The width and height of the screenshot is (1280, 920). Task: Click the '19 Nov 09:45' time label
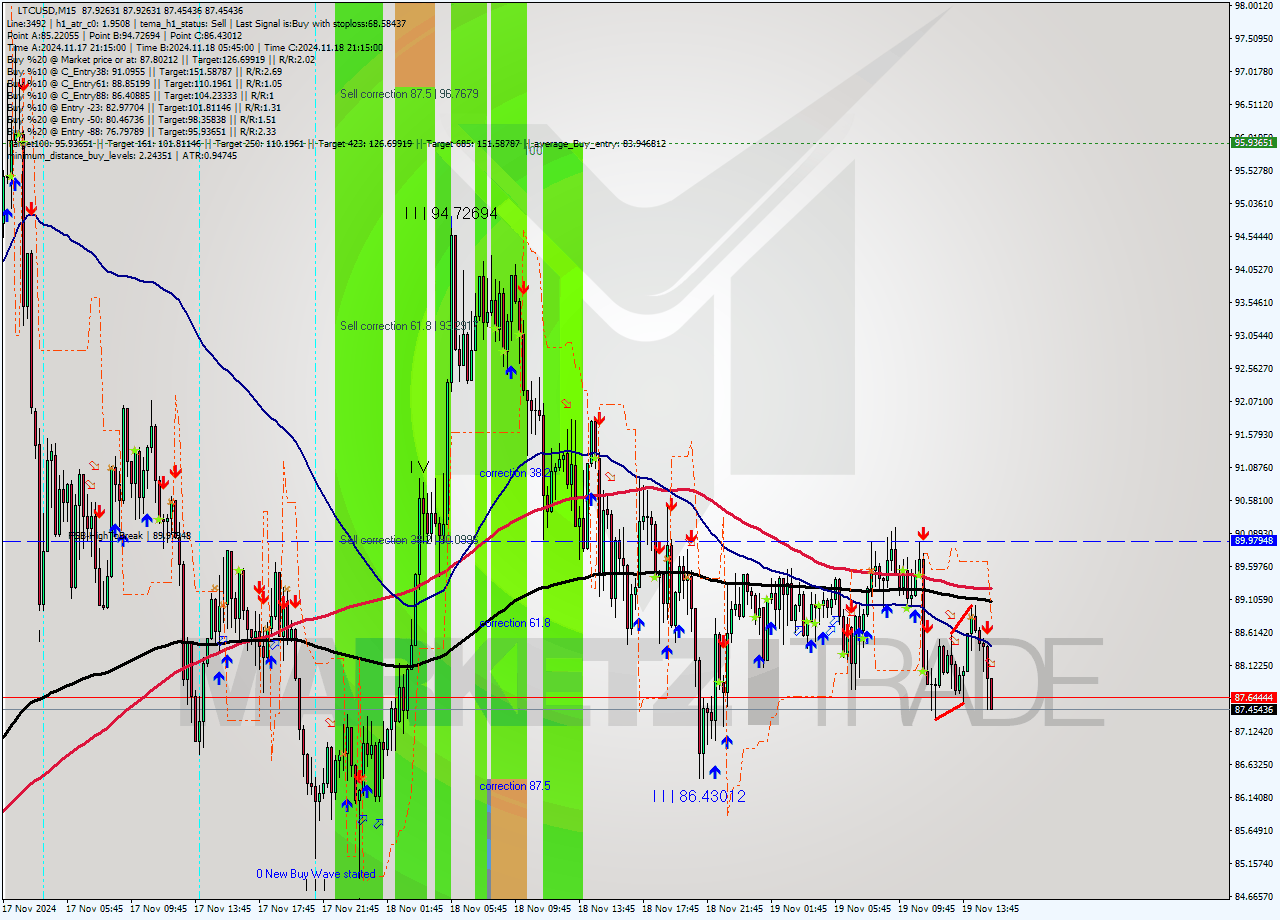point(926,909)
